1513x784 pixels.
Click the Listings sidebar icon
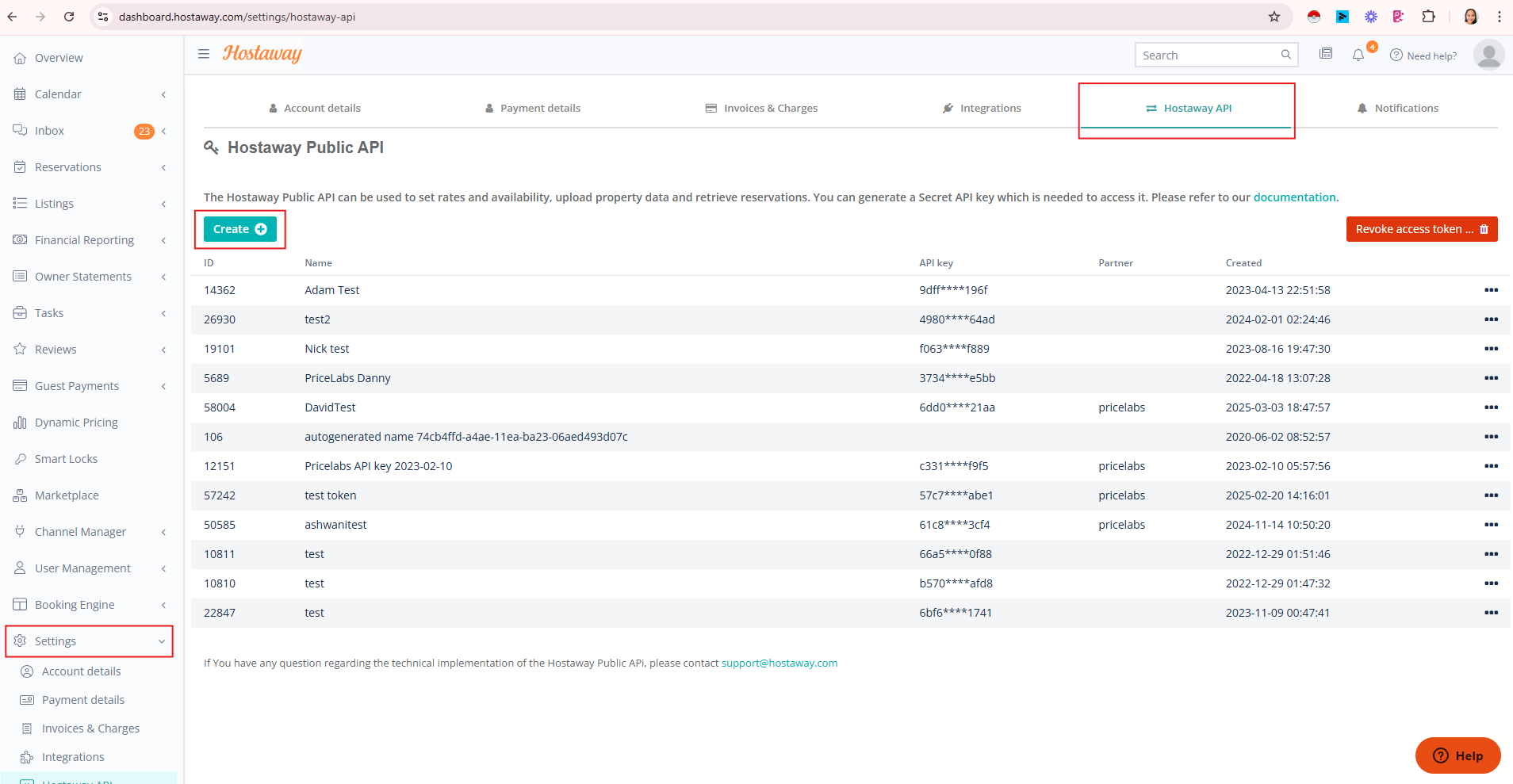click(20, 204)
